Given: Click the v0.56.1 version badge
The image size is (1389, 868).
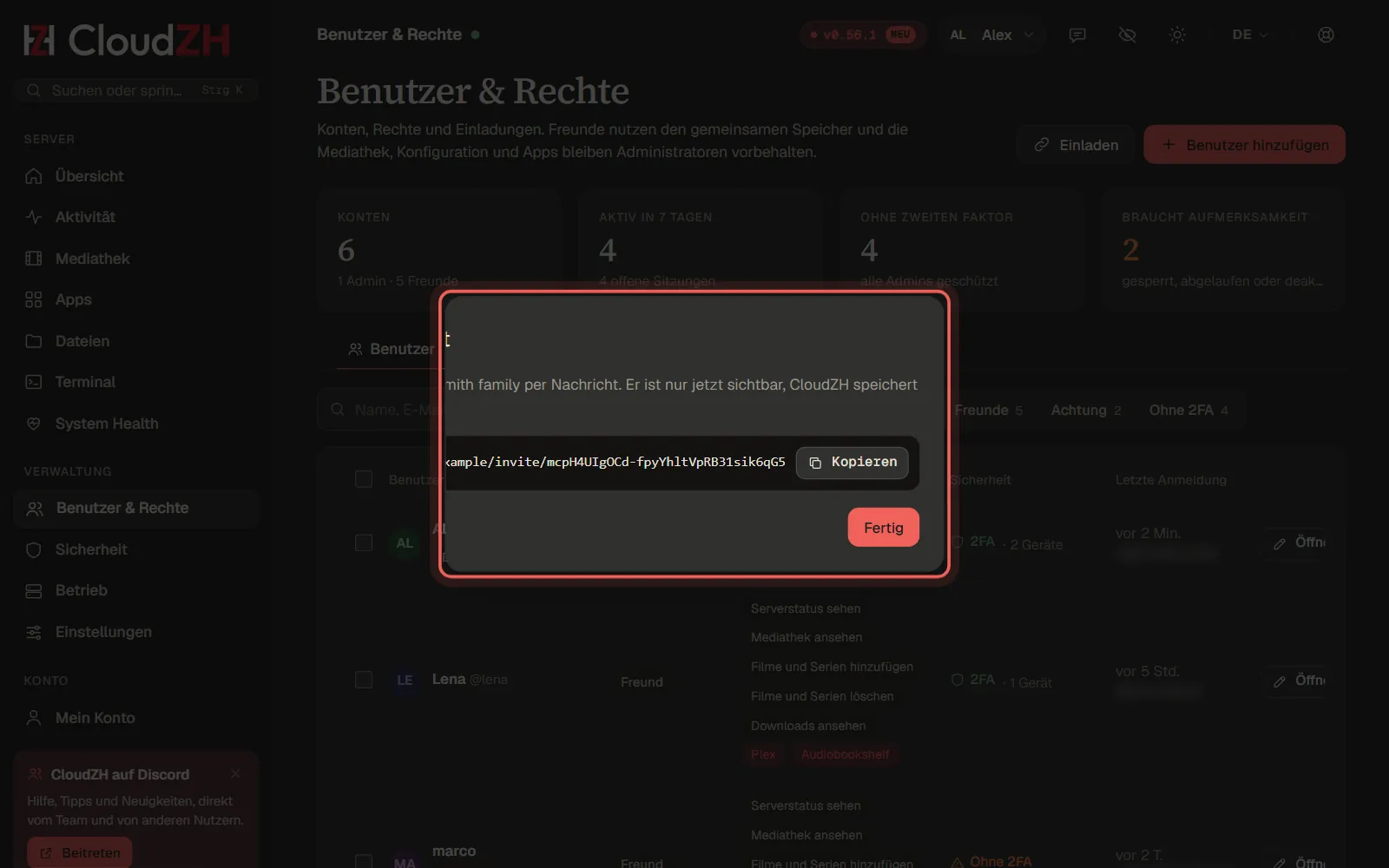Looking at the screenshot, I should 863,35.
